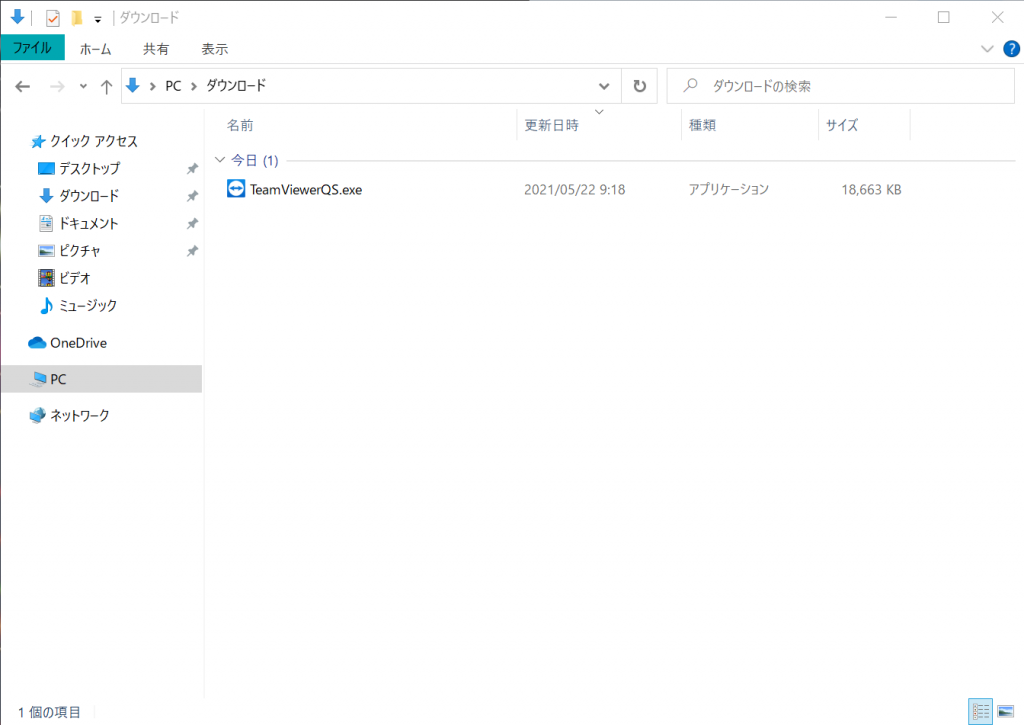Sort by サイズ column header
The image size is (1024, 725).
point(841,125)
